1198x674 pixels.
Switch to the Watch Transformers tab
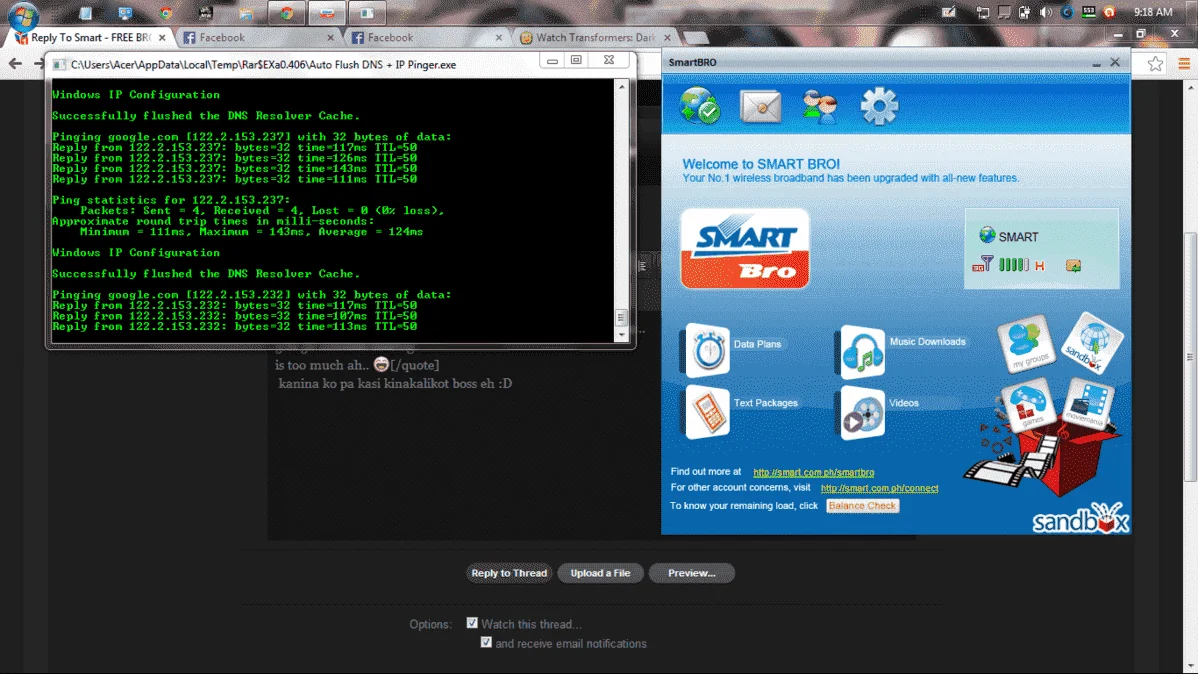(593, 37)
